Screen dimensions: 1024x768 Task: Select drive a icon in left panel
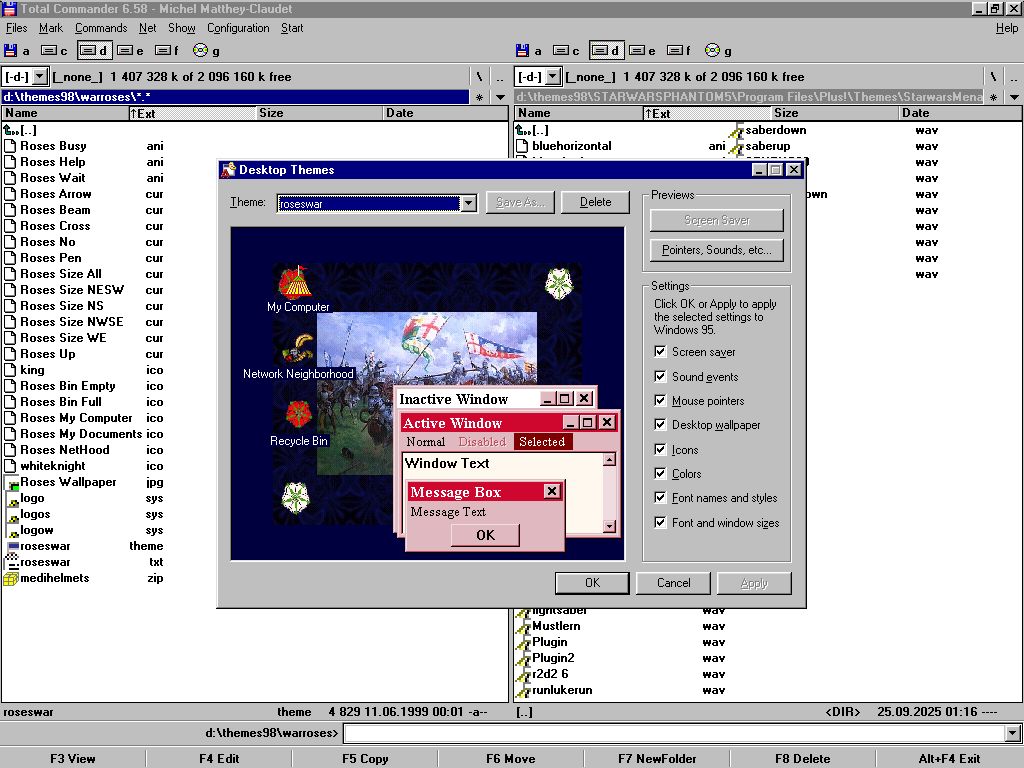tap(11, 51)
